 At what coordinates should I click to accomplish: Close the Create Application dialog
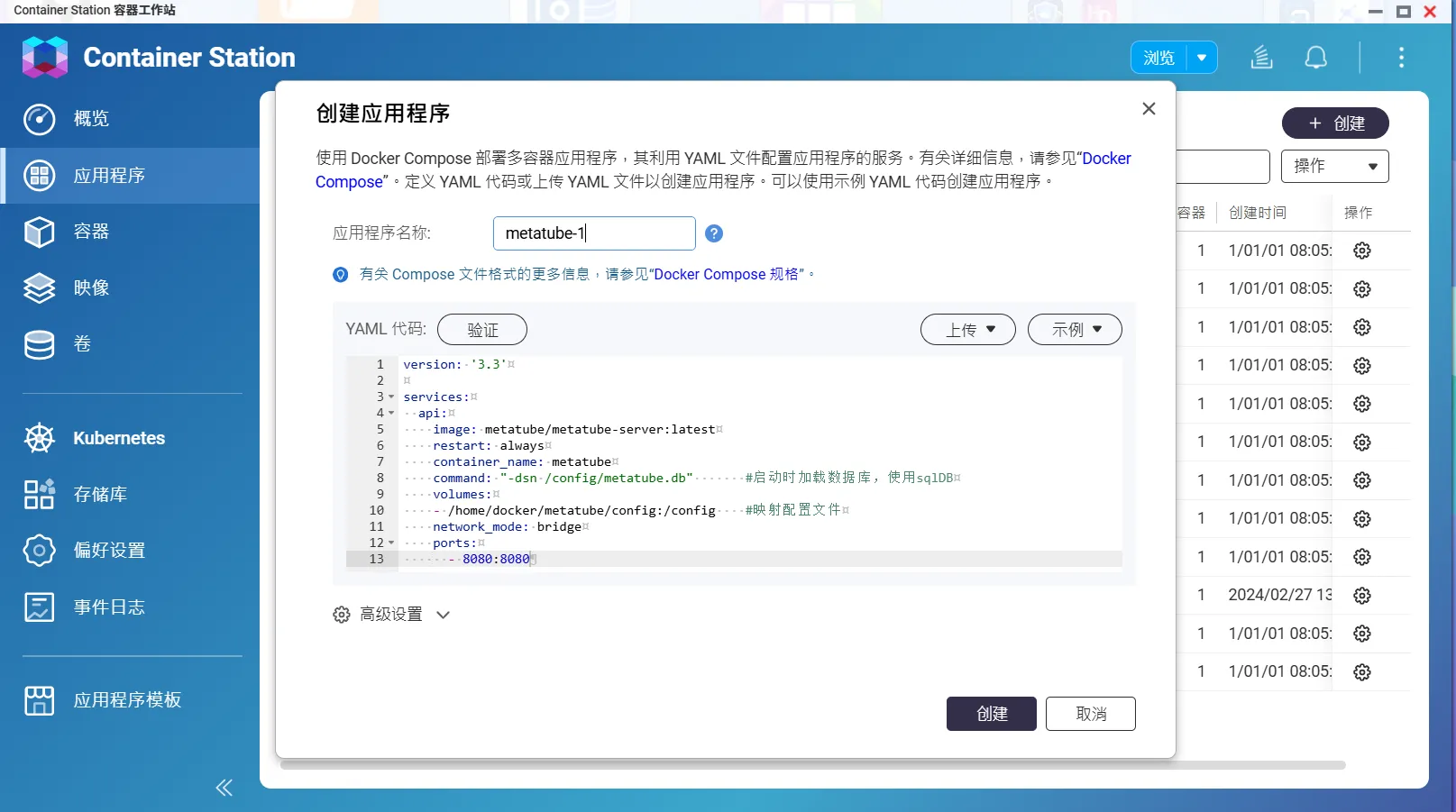[x=1149, y=108]
